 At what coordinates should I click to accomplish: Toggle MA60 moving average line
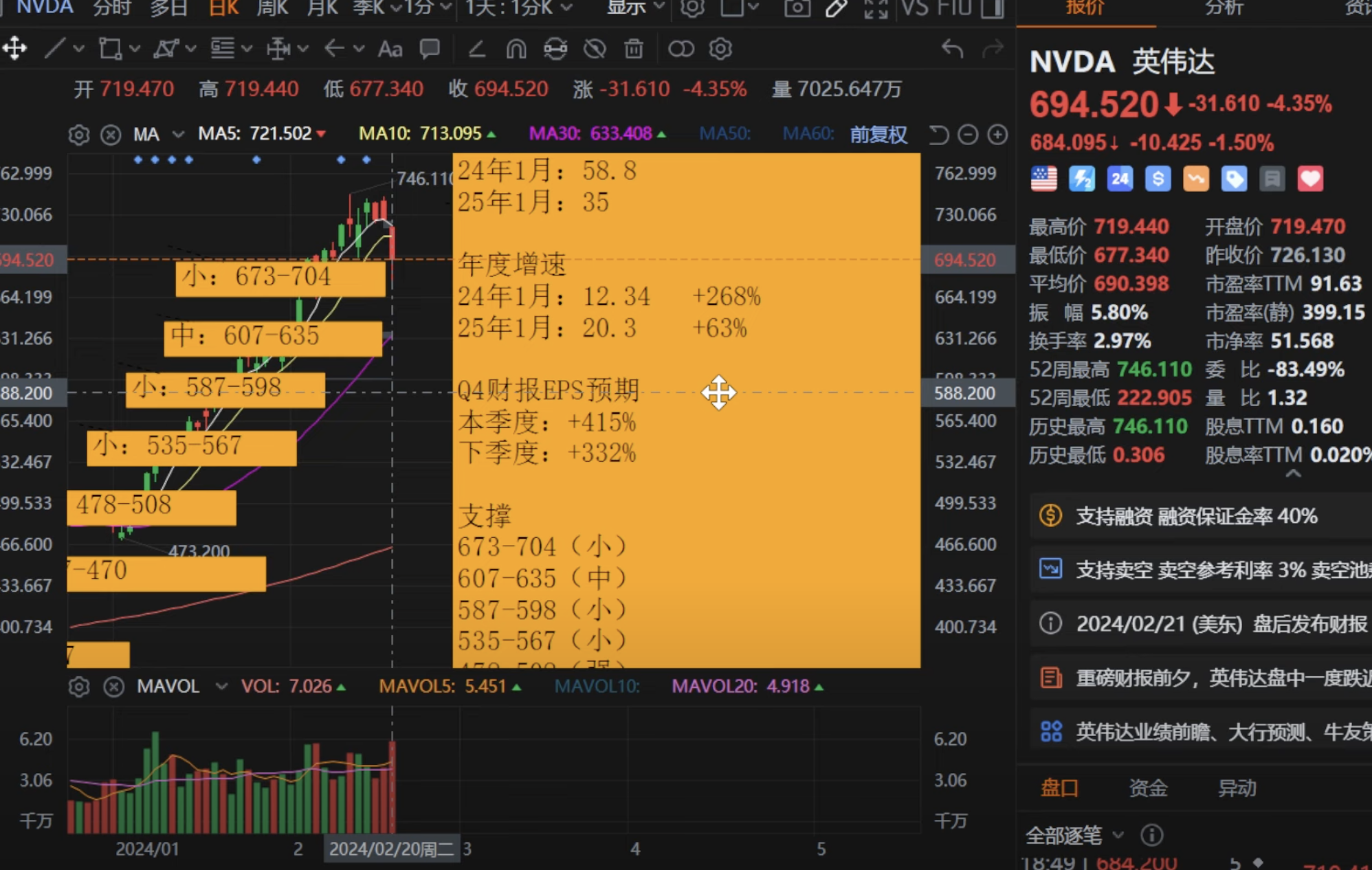coord(808,133)
